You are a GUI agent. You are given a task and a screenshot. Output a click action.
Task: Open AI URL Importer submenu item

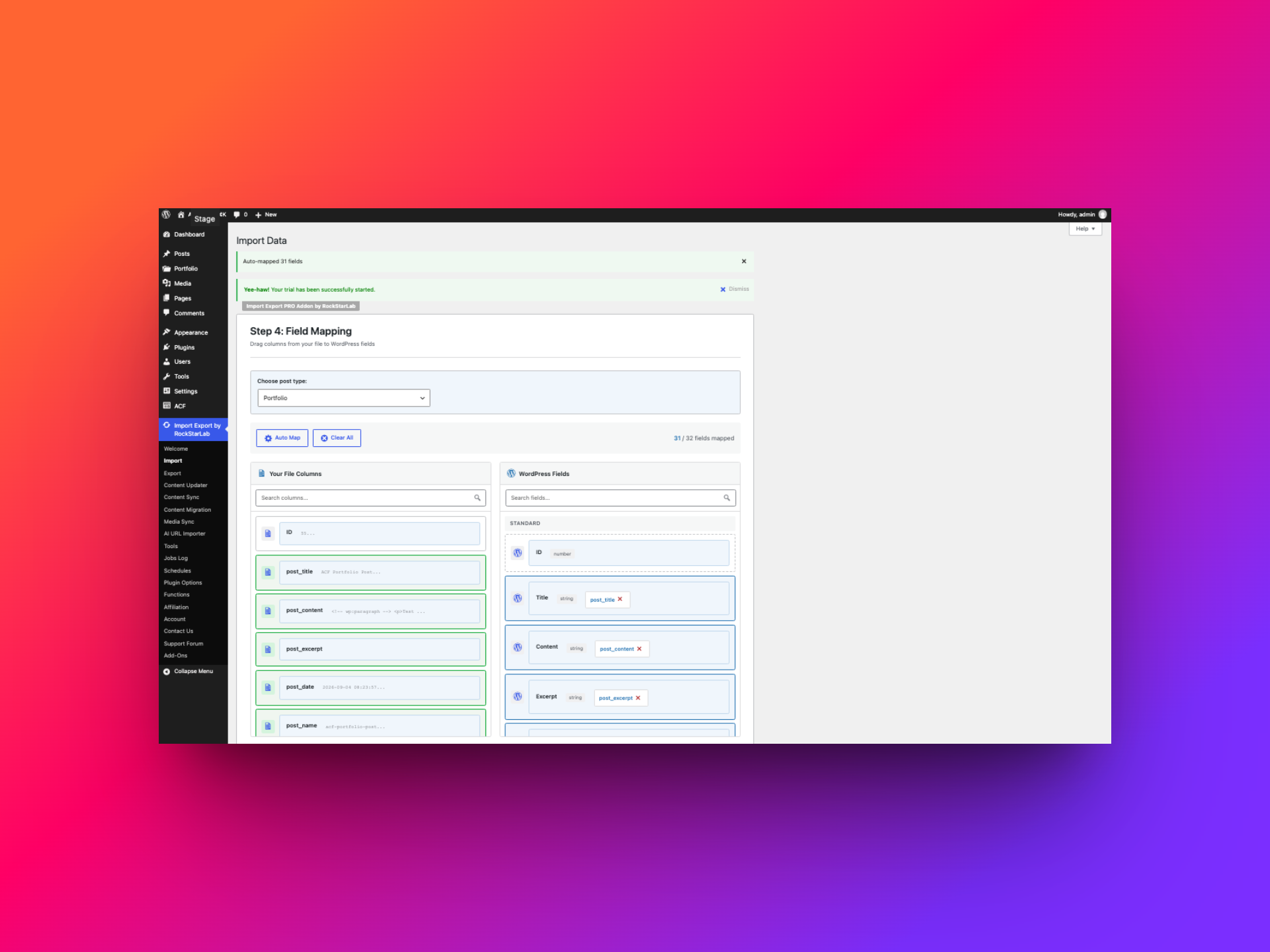[185, 534]
